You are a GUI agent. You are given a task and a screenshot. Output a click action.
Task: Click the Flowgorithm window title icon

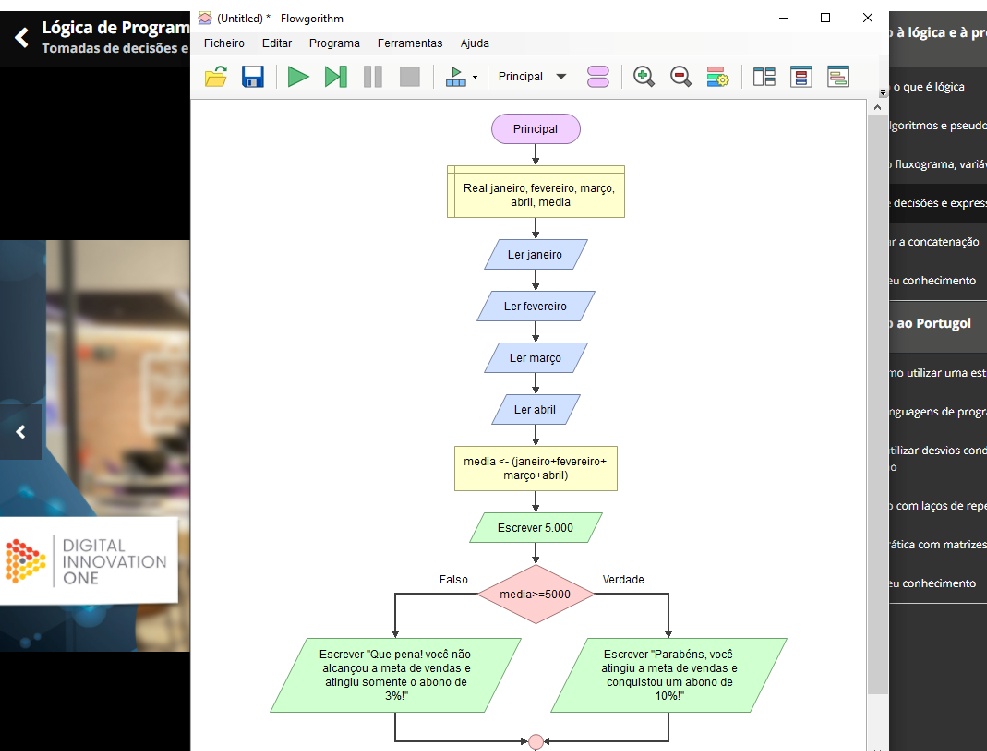[x=205, y=18]
